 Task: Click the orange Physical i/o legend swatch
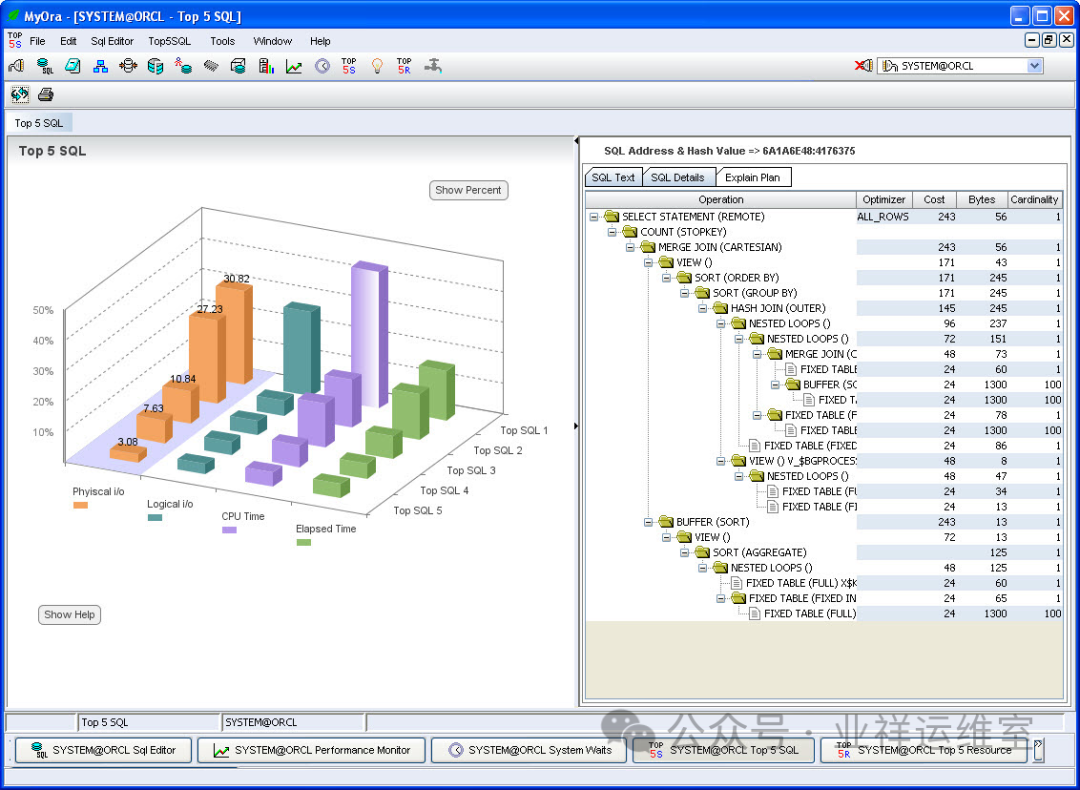click(81, 506)
